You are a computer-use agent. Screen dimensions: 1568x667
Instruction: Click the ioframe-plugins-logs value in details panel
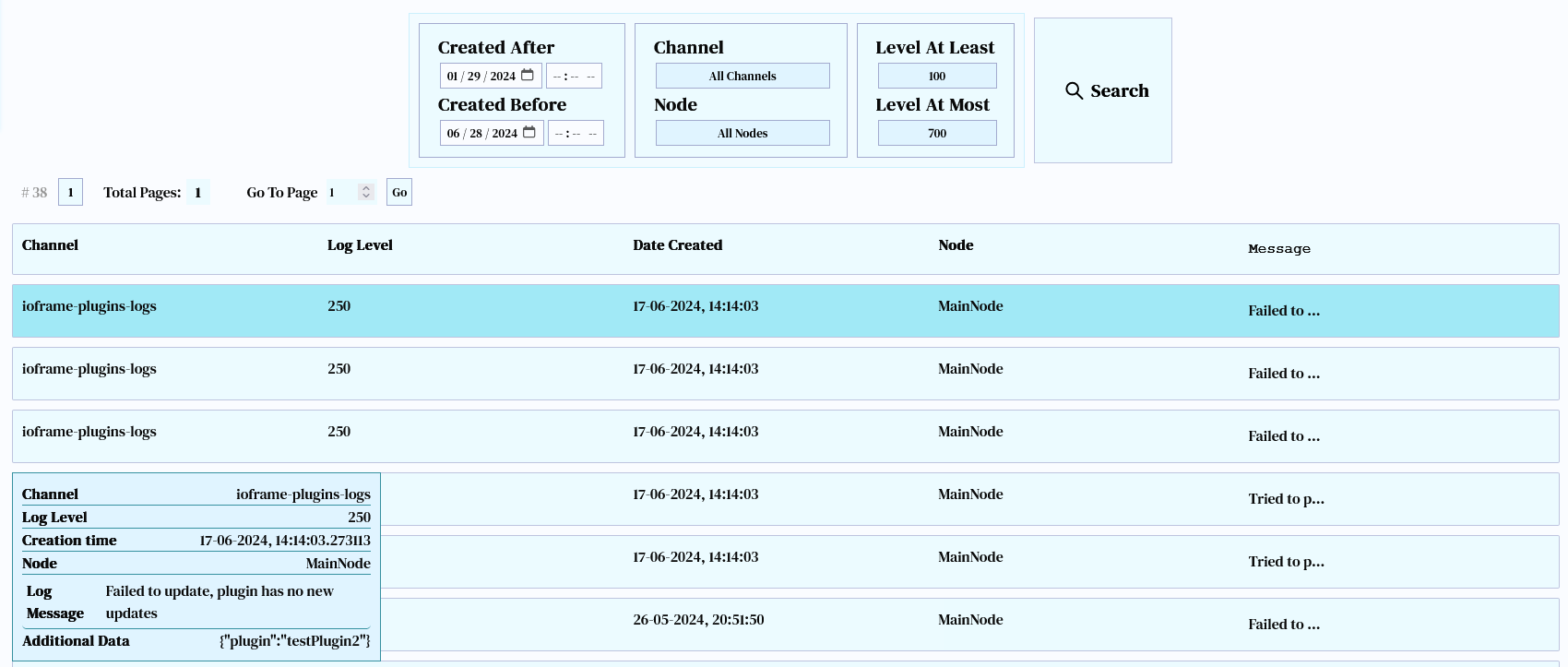(x=303, y=494)
